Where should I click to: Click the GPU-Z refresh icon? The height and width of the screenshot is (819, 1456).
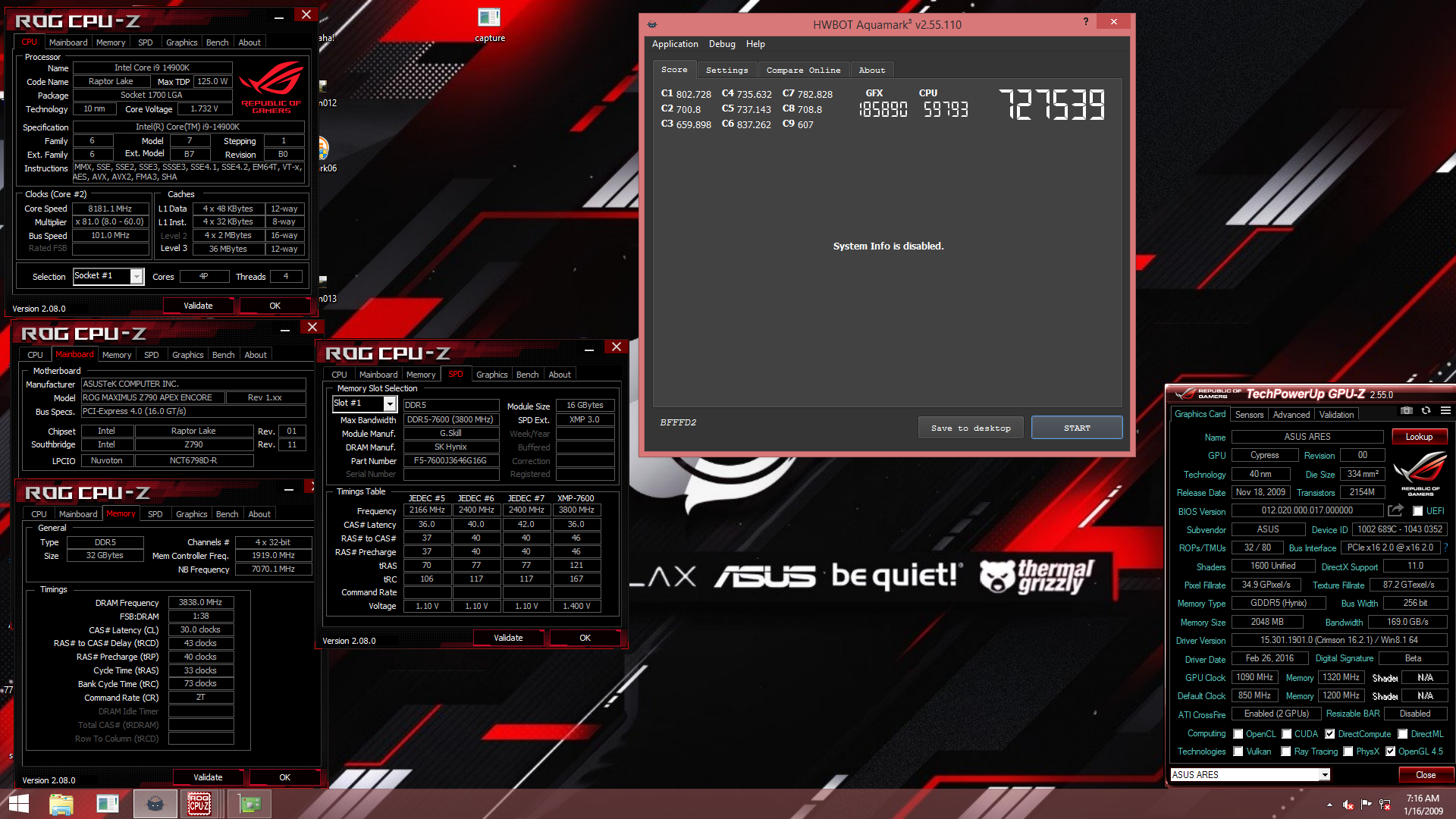(x=1426, y=410)
